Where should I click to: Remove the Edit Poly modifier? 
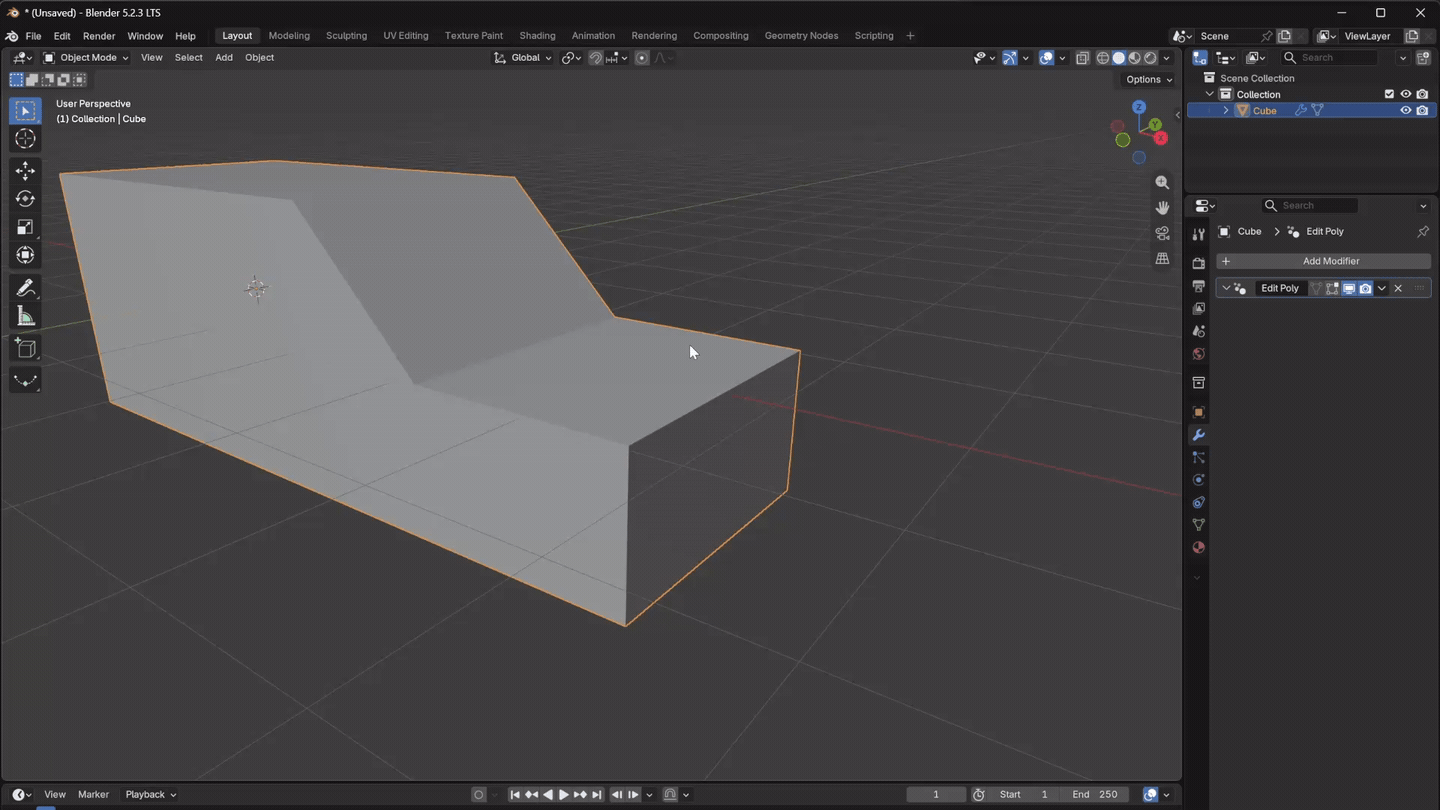pos(1398,288)
